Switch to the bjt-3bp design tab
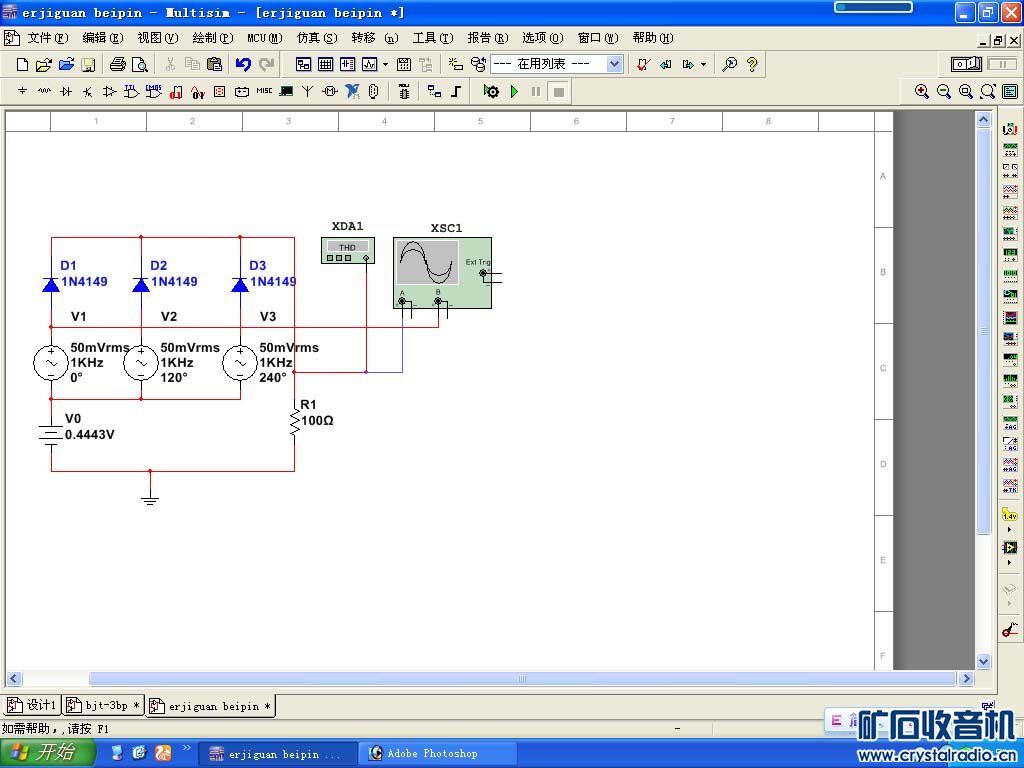 point(104,705)
